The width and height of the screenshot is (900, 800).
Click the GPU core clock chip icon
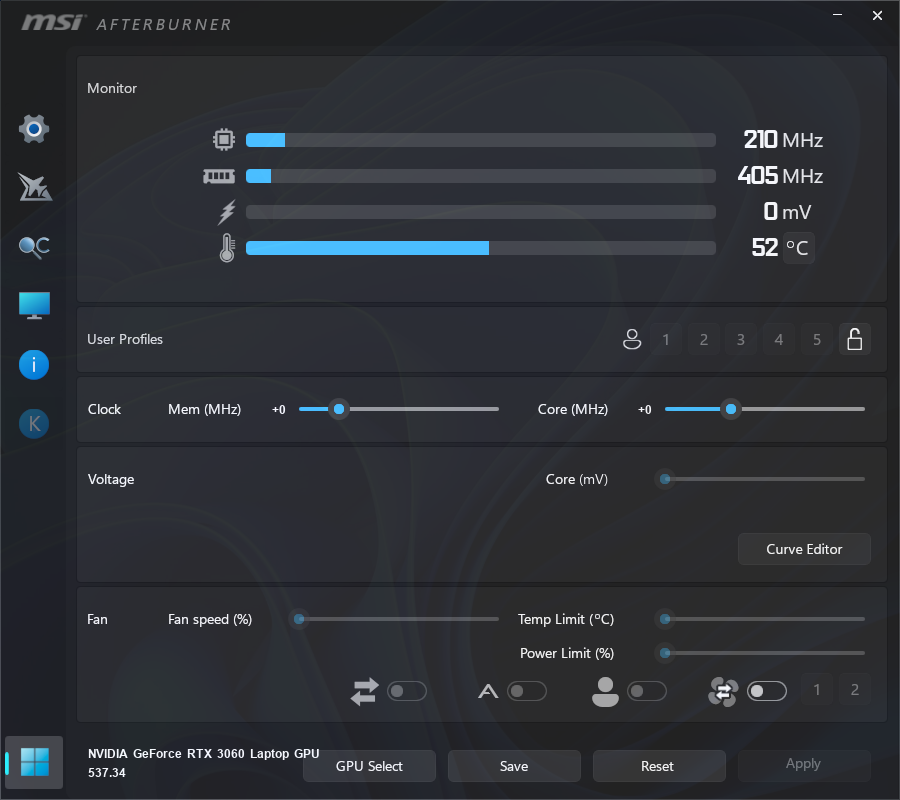[224, 139]
